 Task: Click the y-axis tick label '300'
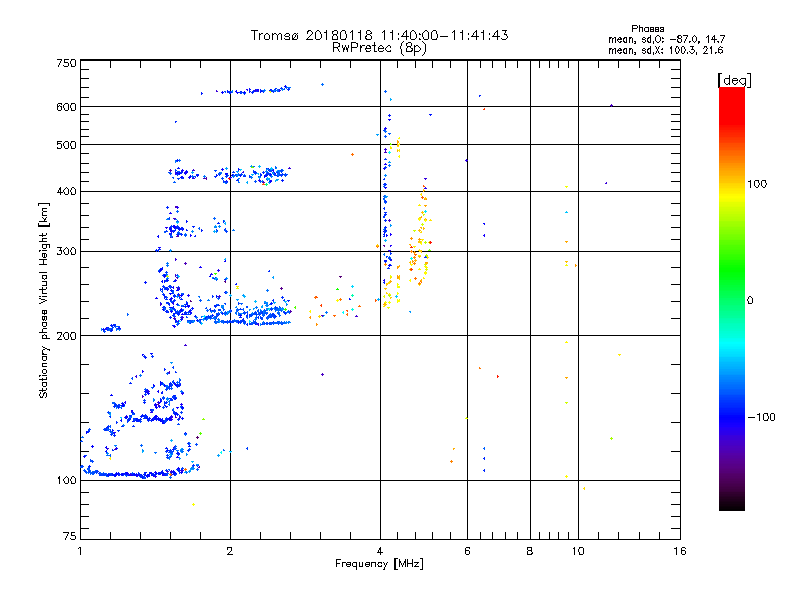tap(67, 251)
